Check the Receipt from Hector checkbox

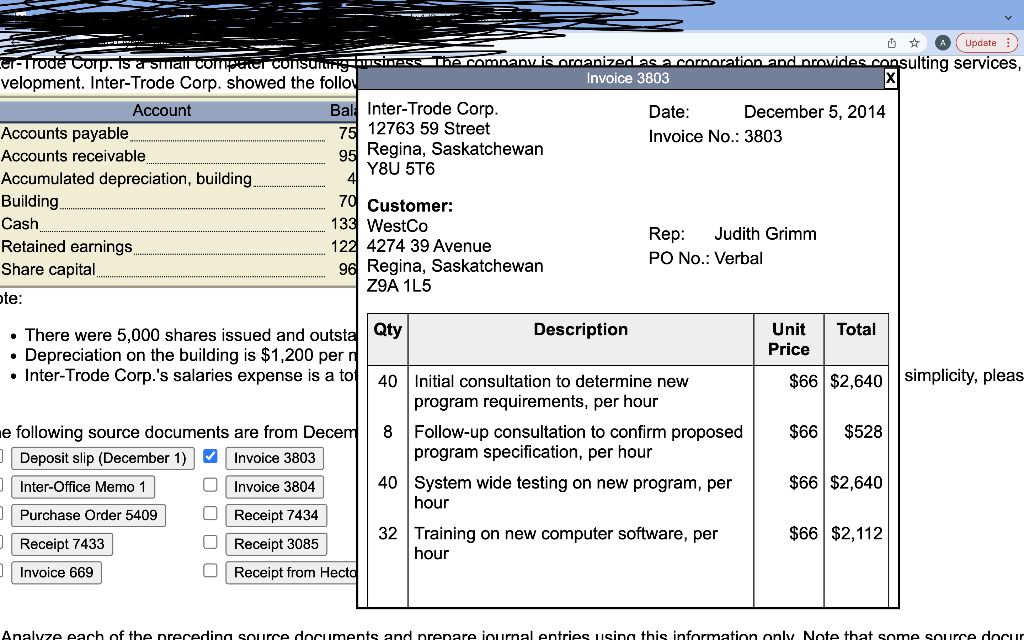[x=210, y=571]
